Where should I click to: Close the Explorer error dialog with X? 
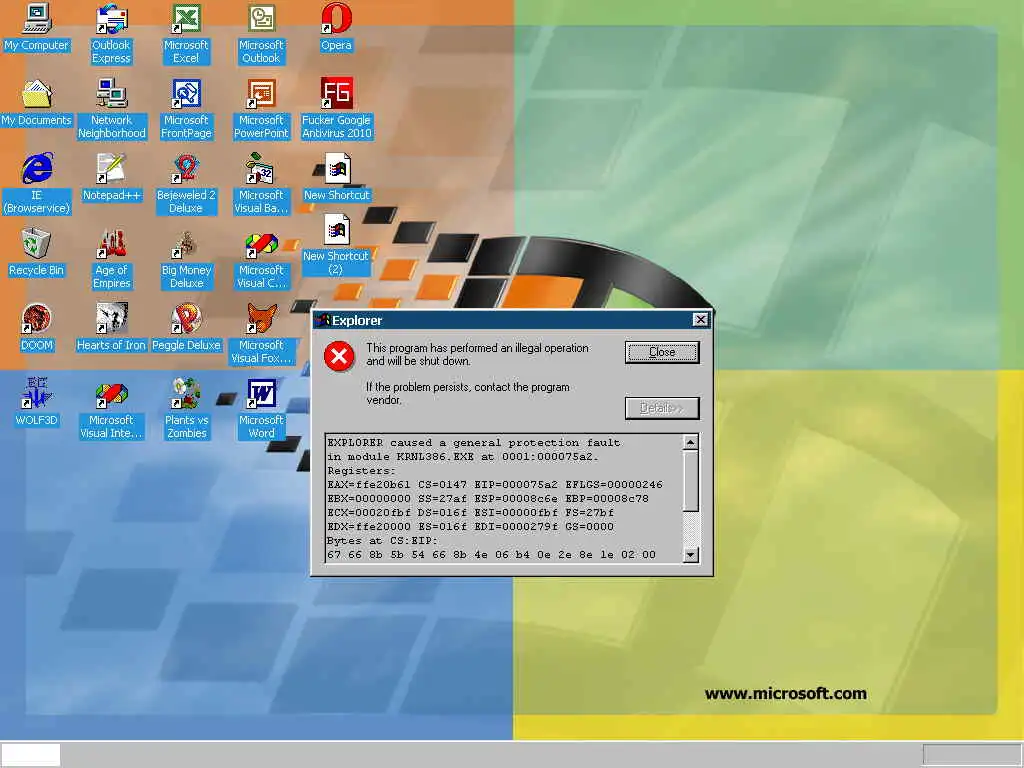click(700, 319)
